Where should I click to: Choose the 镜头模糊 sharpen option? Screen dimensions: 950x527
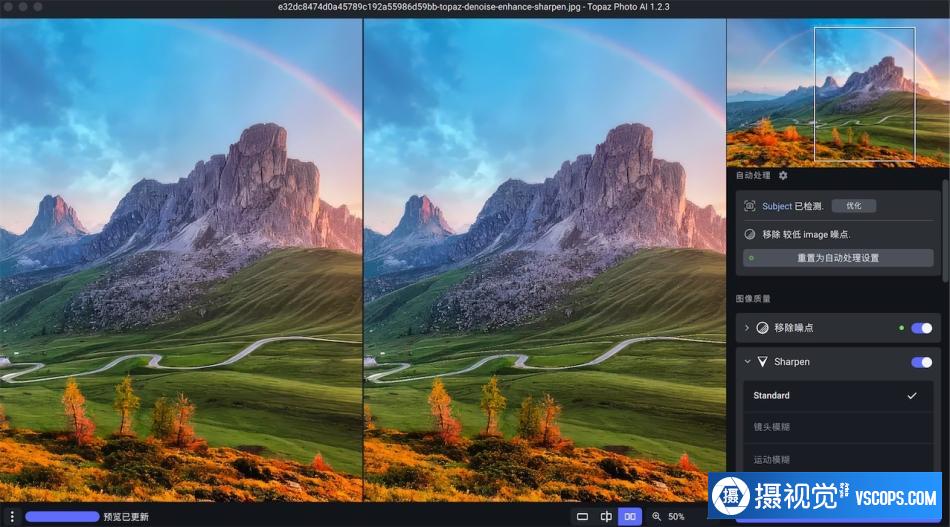[x=838, y=427]
